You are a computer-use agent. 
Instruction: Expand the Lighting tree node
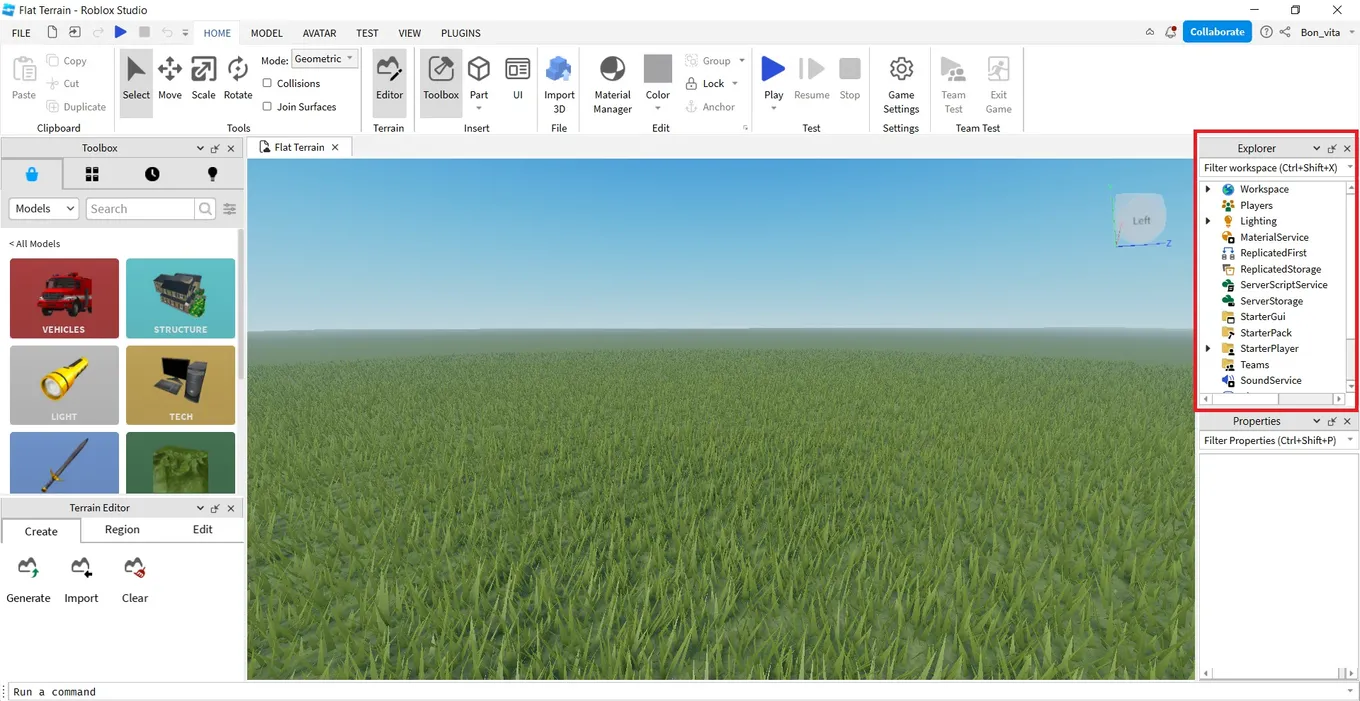1208,221
